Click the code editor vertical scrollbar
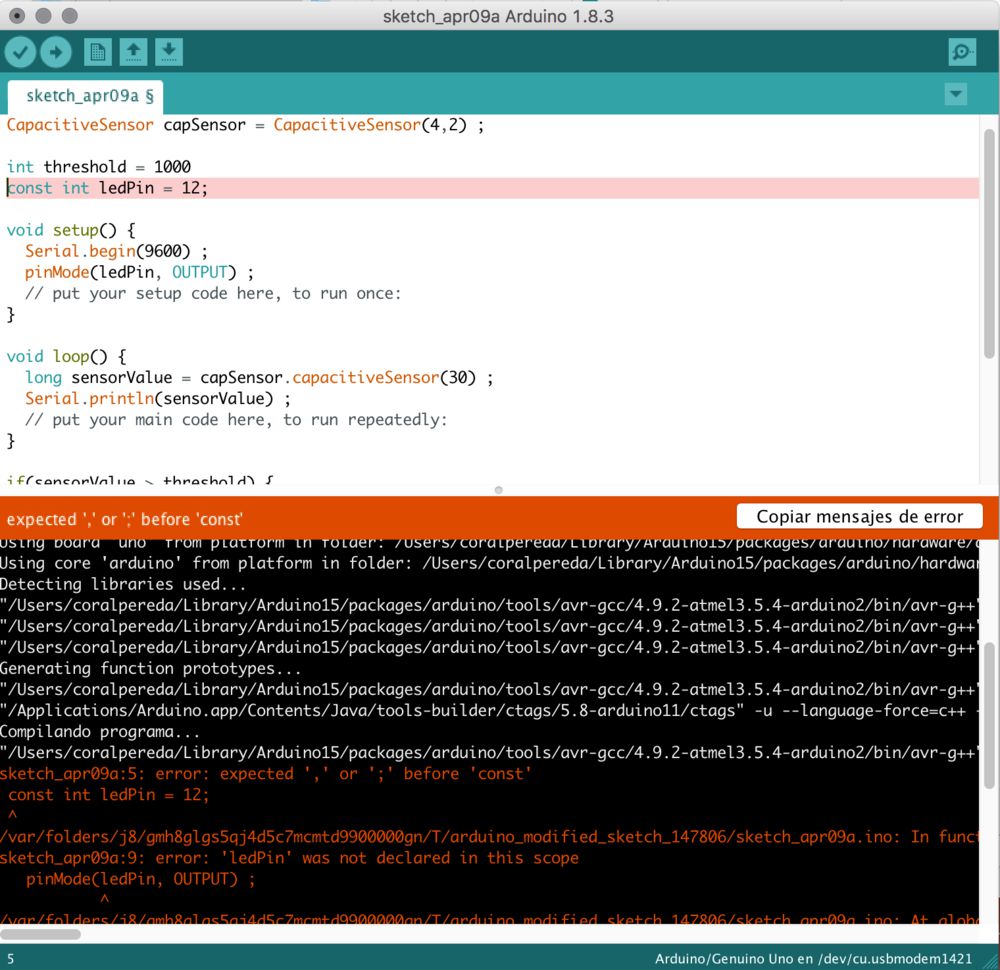The width and height of the screenshot is (1000, 970). tap(989, 244)
